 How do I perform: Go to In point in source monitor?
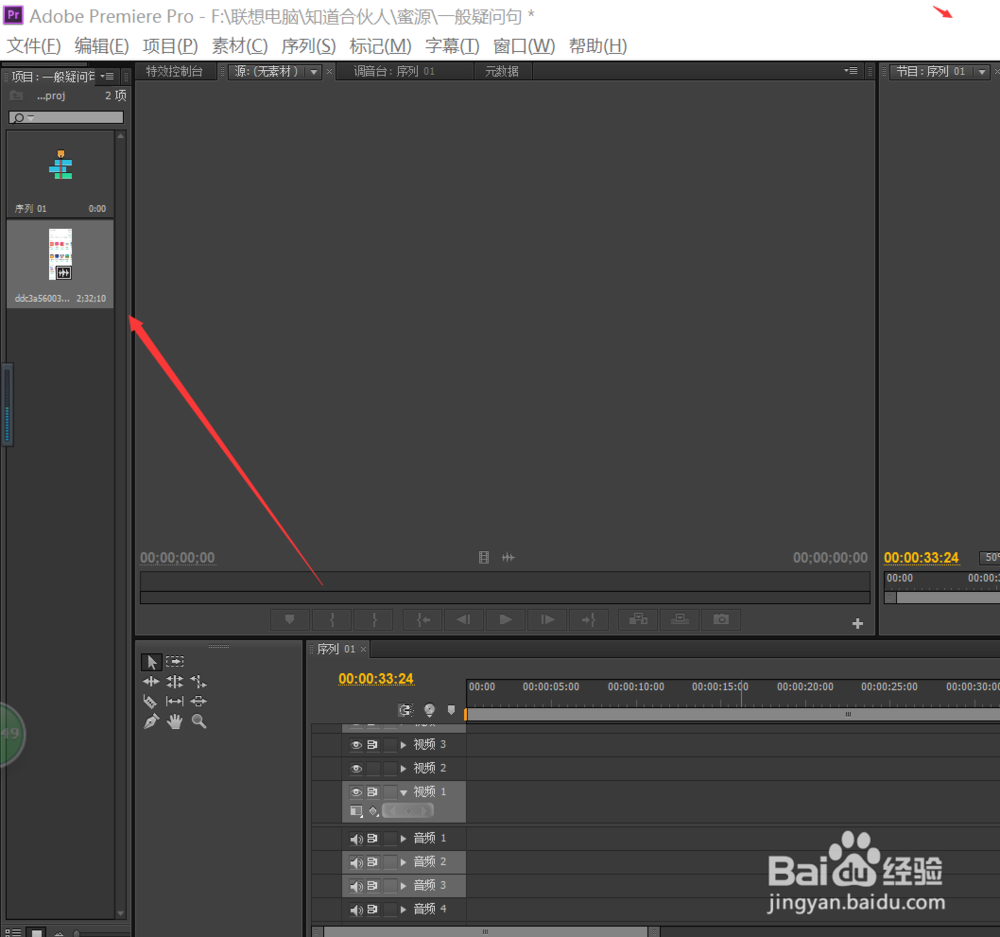(x=423, y=619)
